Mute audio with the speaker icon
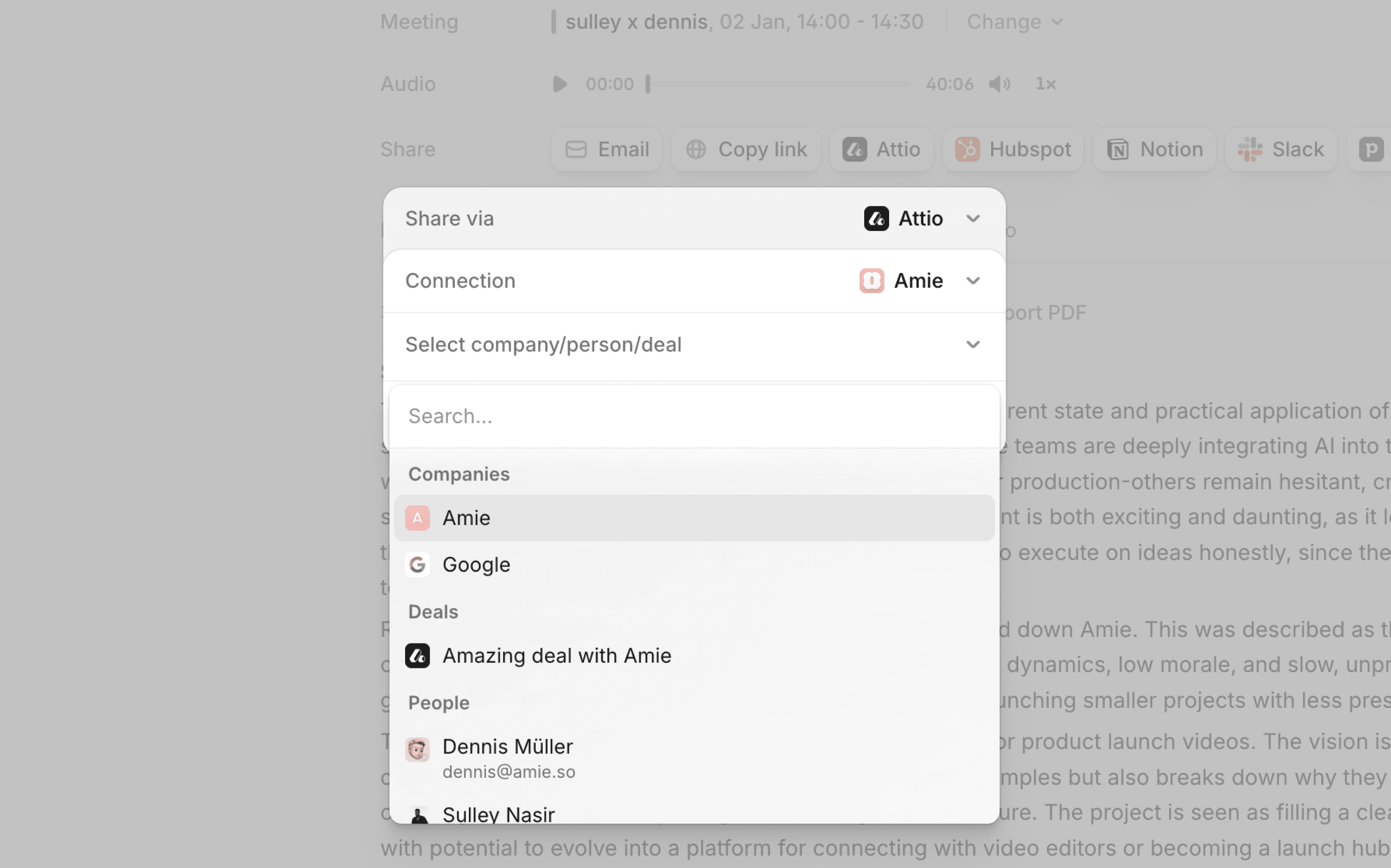Image resolution: width=1391 pixels, height=868 pixels. [x=999, y=85]
